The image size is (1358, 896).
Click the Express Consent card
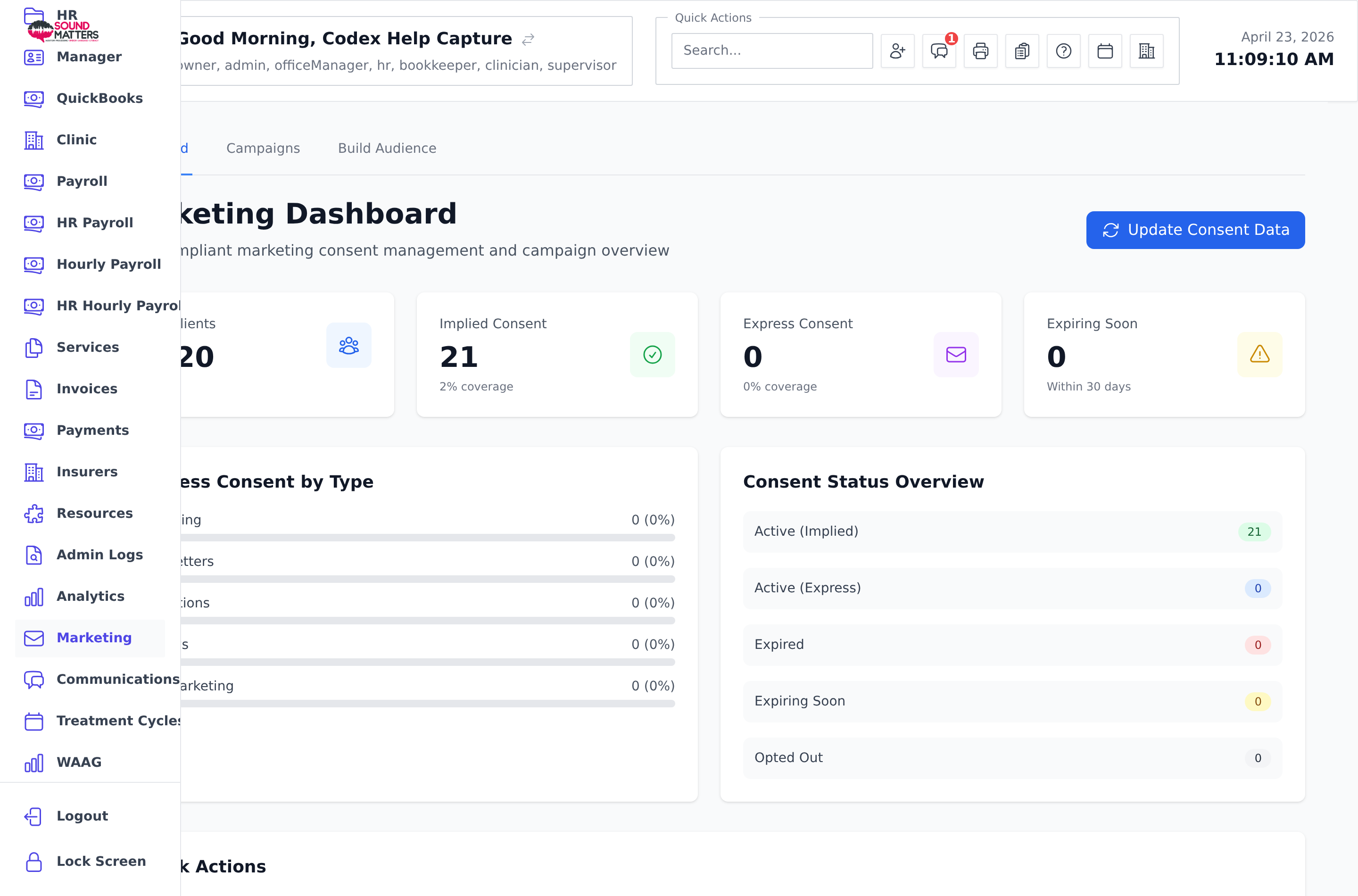(861, 354)
